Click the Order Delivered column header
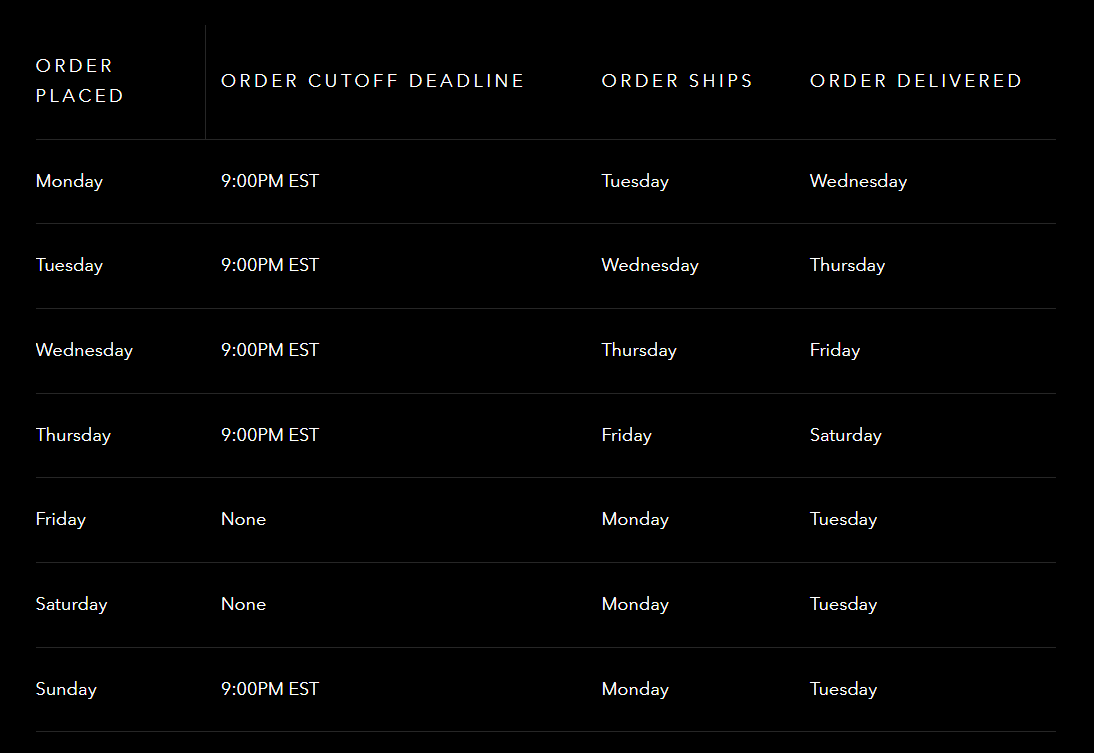 915,81
